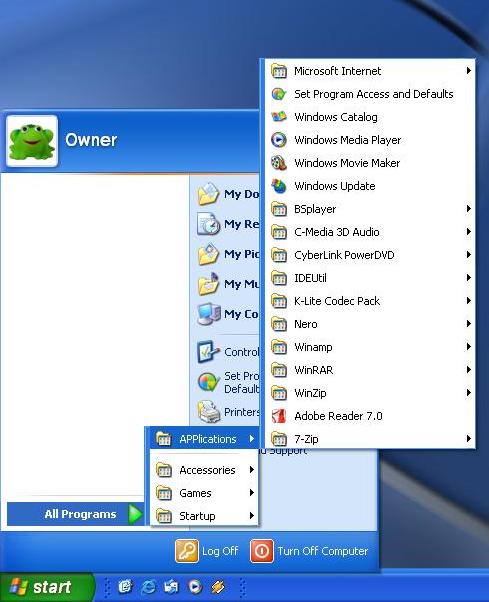Click the All Programs button
The width and height of the screenshot is (489, 602).
coord(76,514)
